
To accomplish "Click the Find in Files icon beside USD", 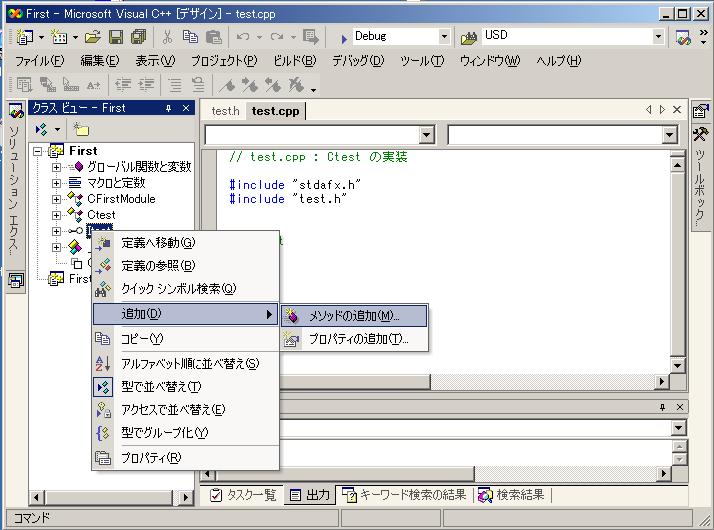I will pos(469,37).
